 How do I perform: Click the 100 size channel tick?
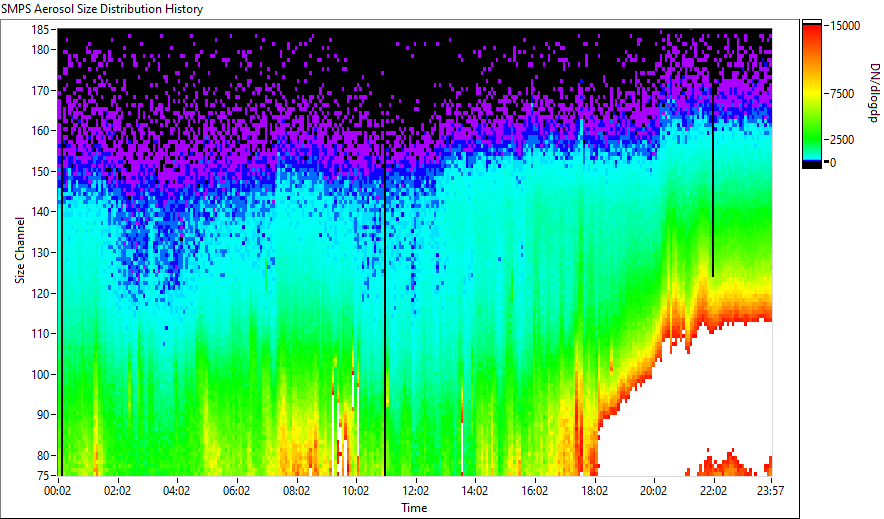pyautogui.click(x=40, y=374)
